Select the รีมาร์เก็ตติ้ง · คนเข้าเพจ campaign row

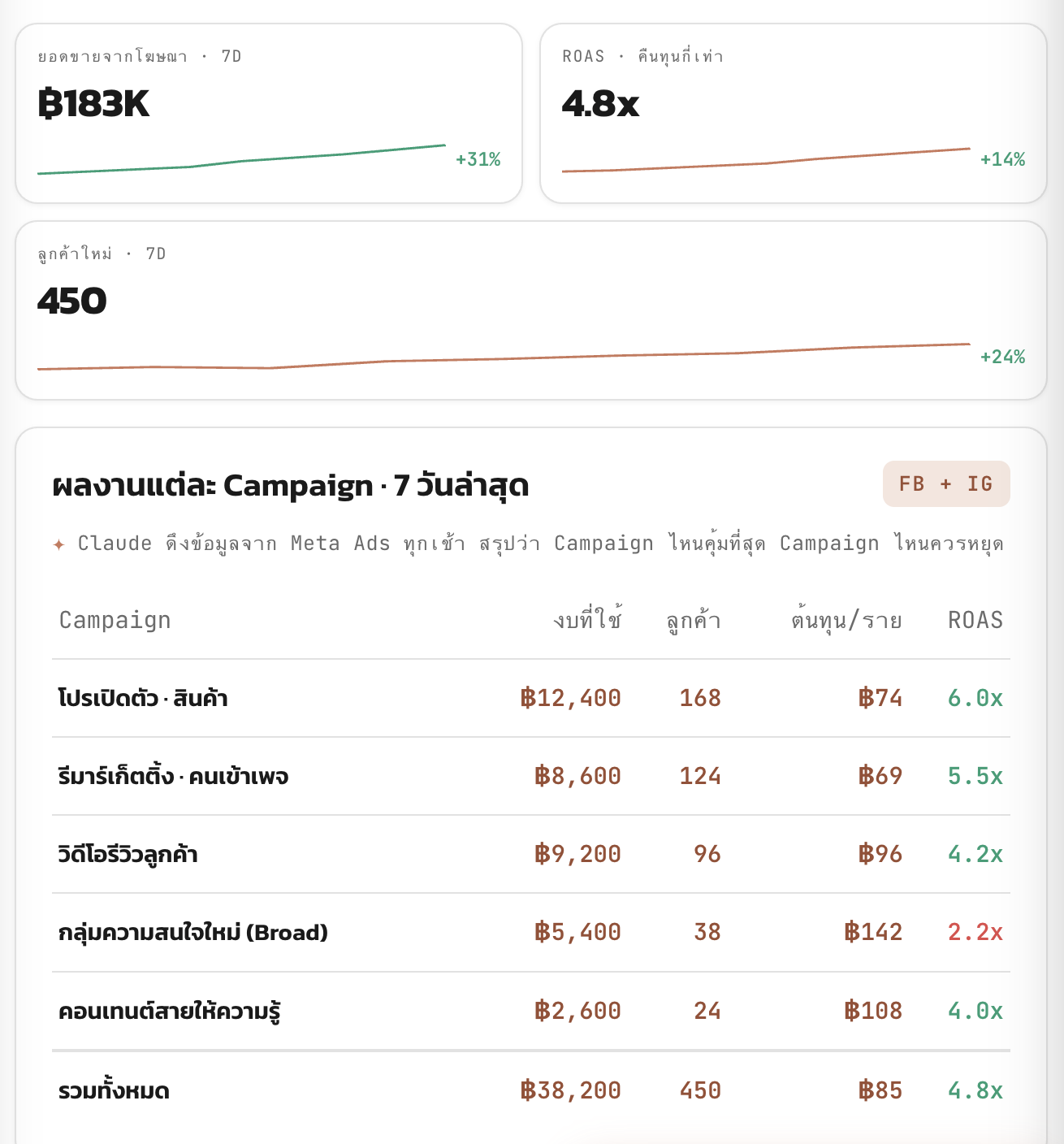pyautogui.click(x=531, y=777)
